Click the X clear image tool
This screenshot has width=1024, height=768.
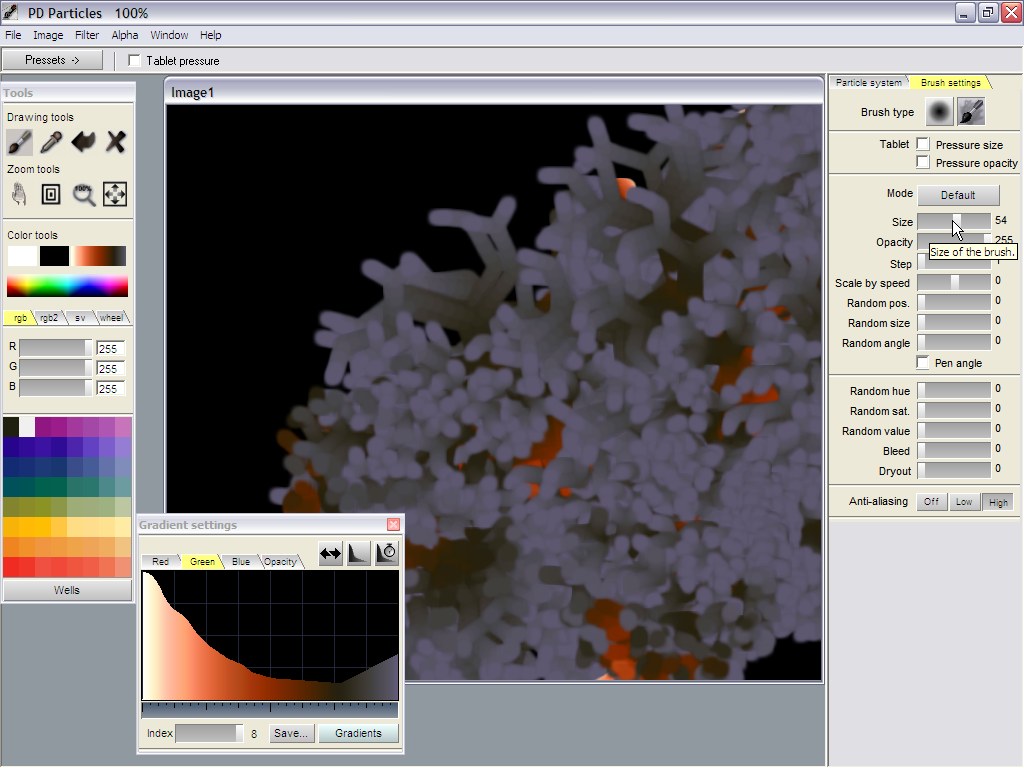116,141
